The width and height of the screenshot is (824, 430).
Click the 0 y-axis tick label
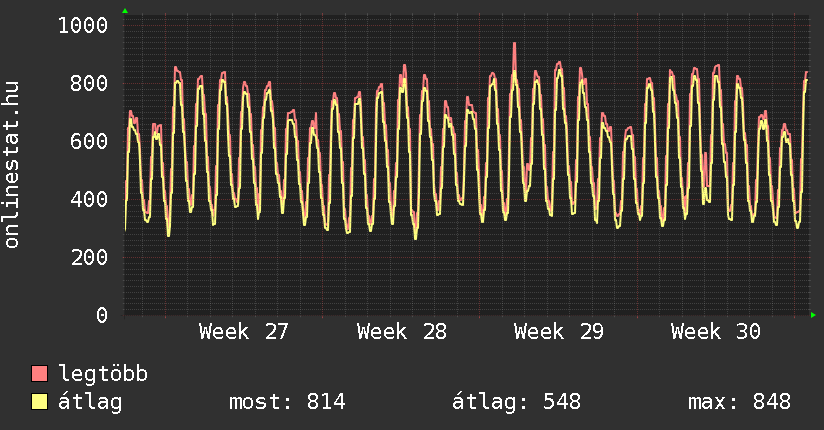click(102, 315)
